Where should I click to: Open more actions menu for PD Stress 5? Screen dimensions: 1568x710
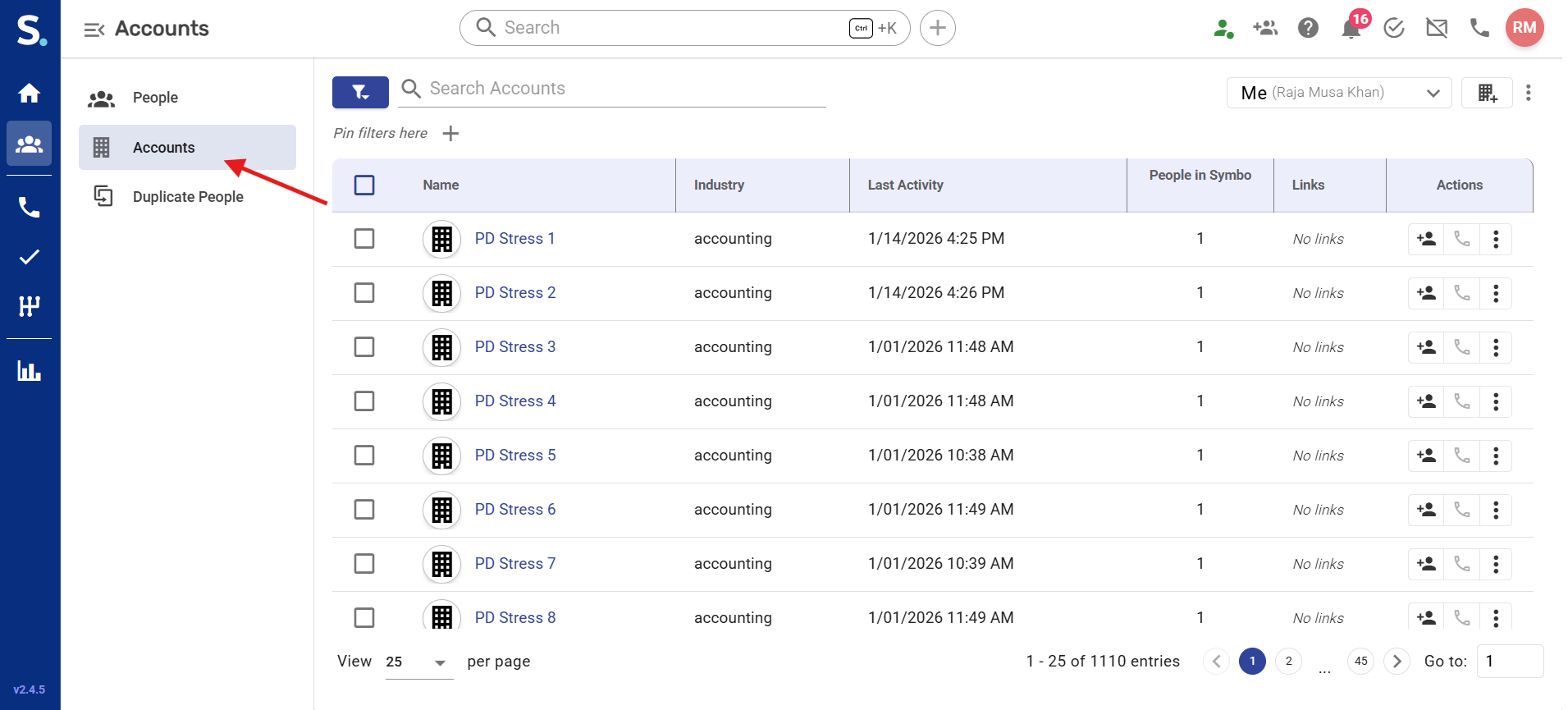click(x=1495, y=456)
